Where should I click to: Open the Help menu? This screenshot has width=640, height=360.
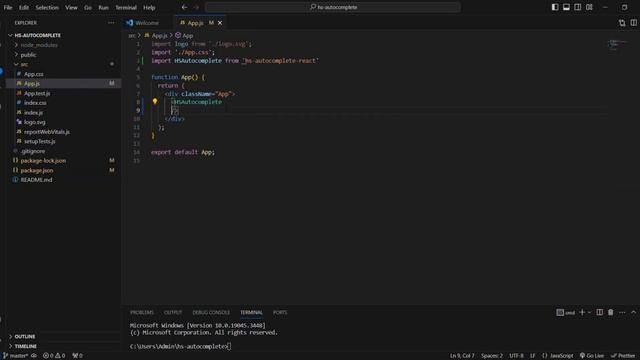pyautogui.click(x=149, y=7)
